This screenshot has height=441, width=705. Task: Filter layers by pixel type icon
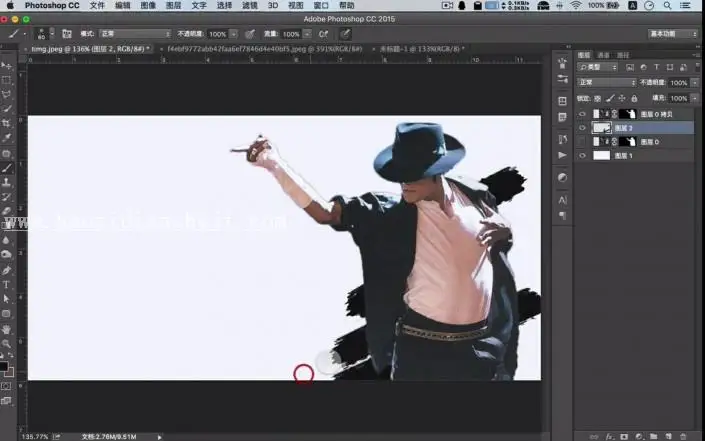pos(629,67)
